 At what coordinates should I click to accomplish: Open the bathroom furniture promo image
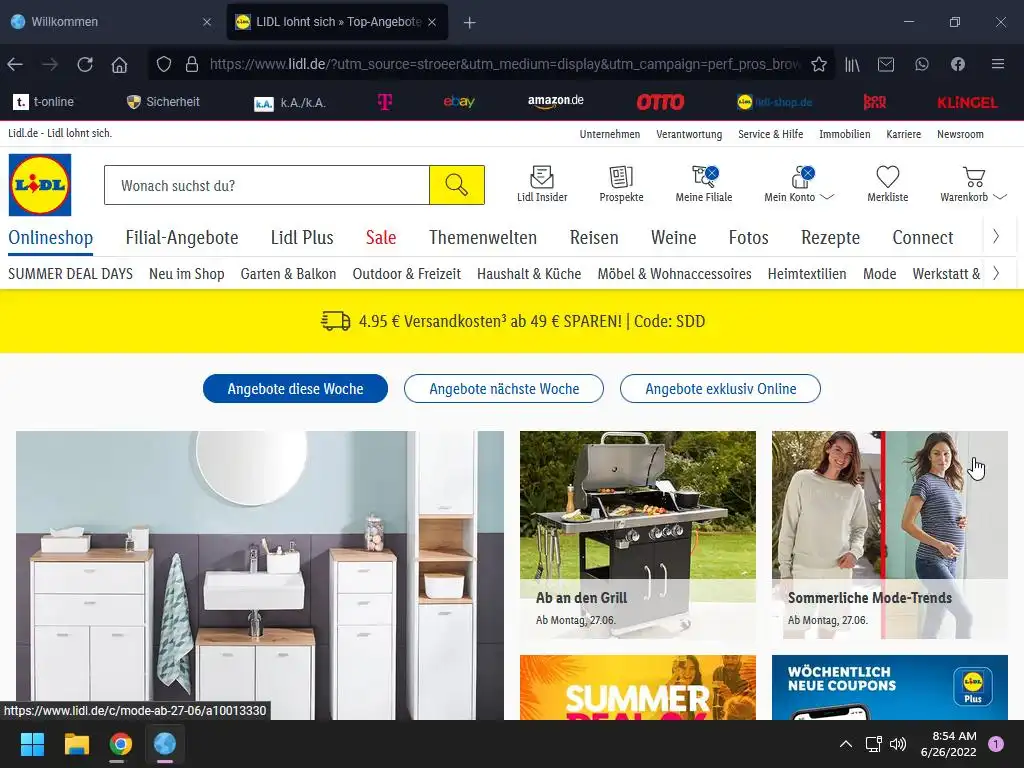[260, 575]
